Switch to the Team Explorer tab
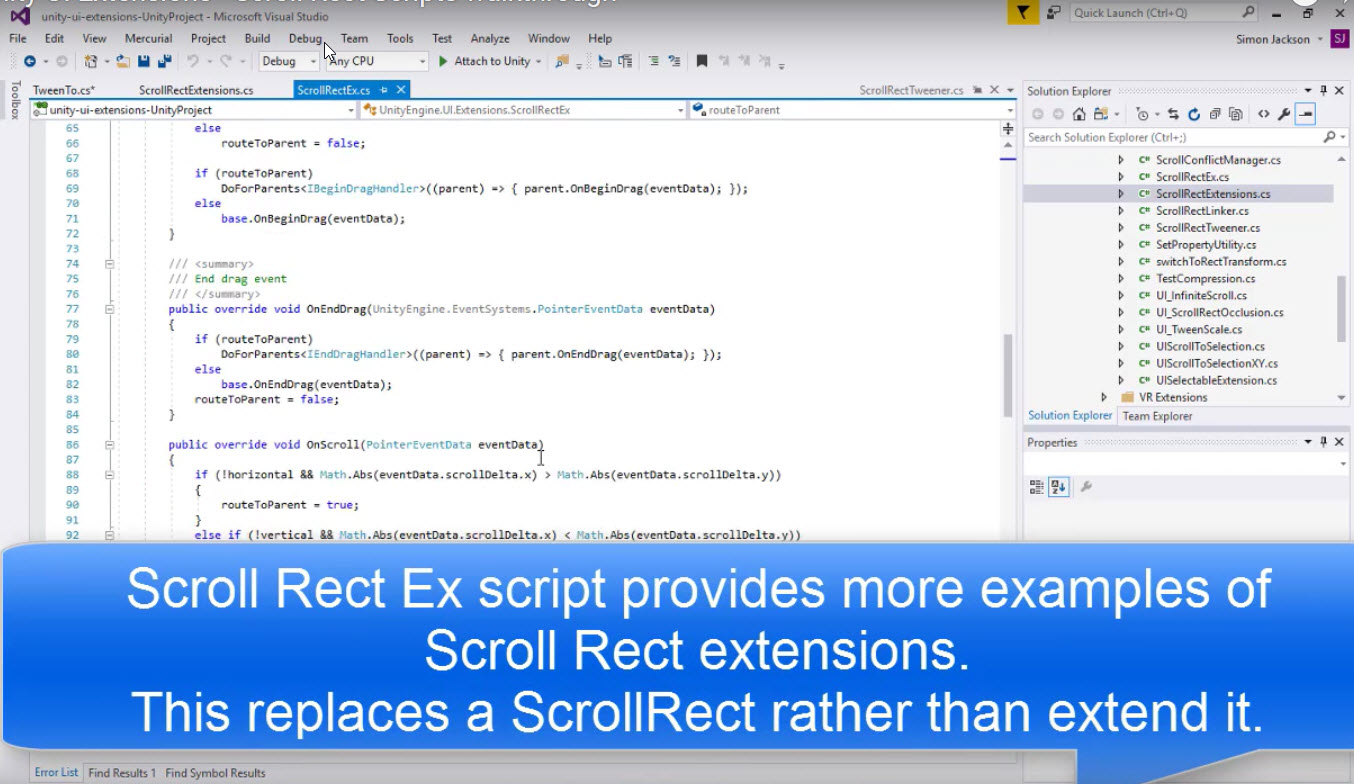The image size is (1354, 784). [x=1157, y=416]
